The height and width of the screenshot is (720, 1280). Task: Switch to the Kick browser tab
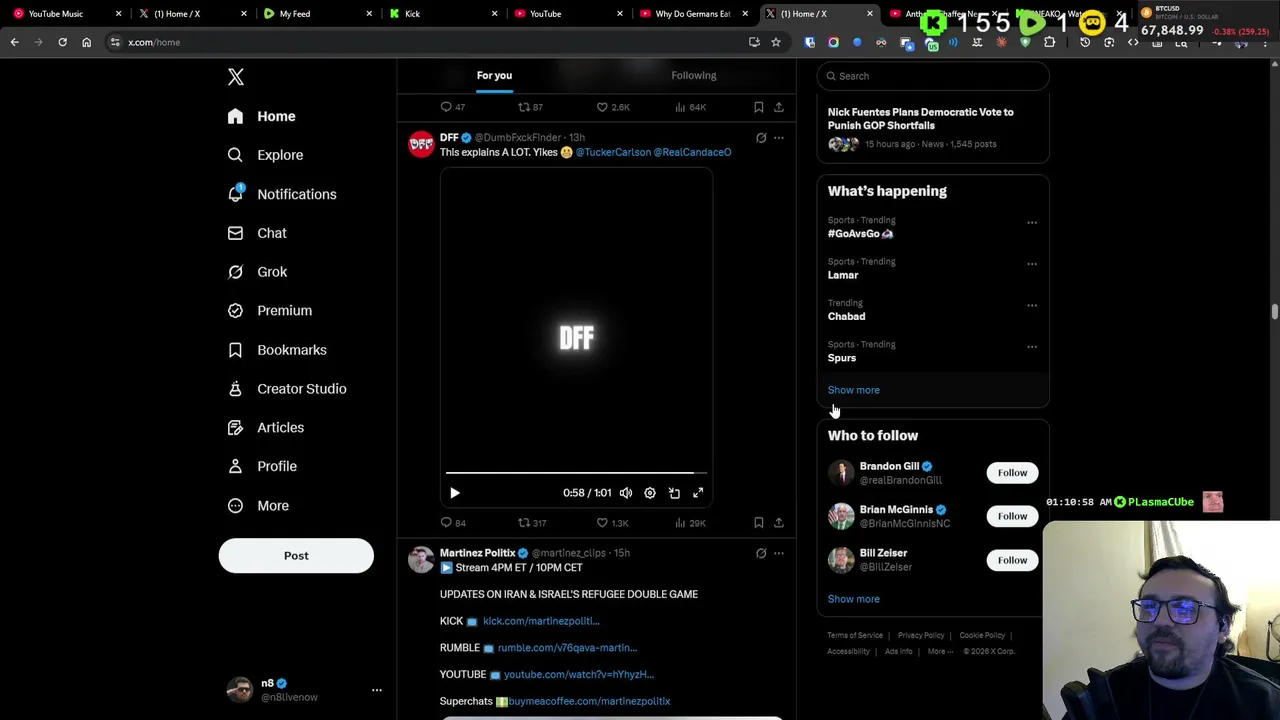(442, 13)
